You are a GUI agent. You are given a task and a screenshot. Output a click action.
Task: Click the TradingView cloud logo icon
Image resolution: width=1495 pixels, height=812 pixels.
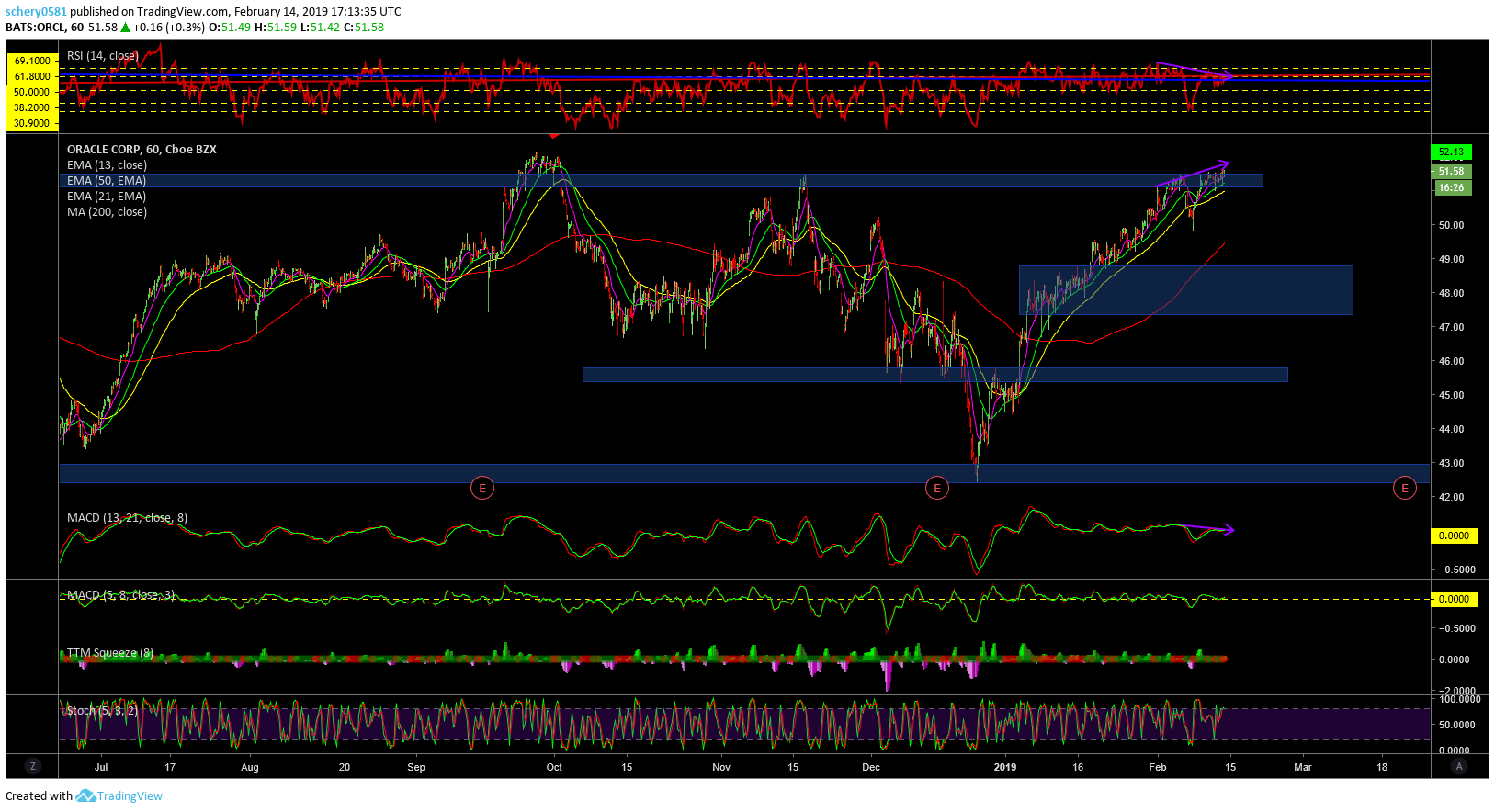85,796
